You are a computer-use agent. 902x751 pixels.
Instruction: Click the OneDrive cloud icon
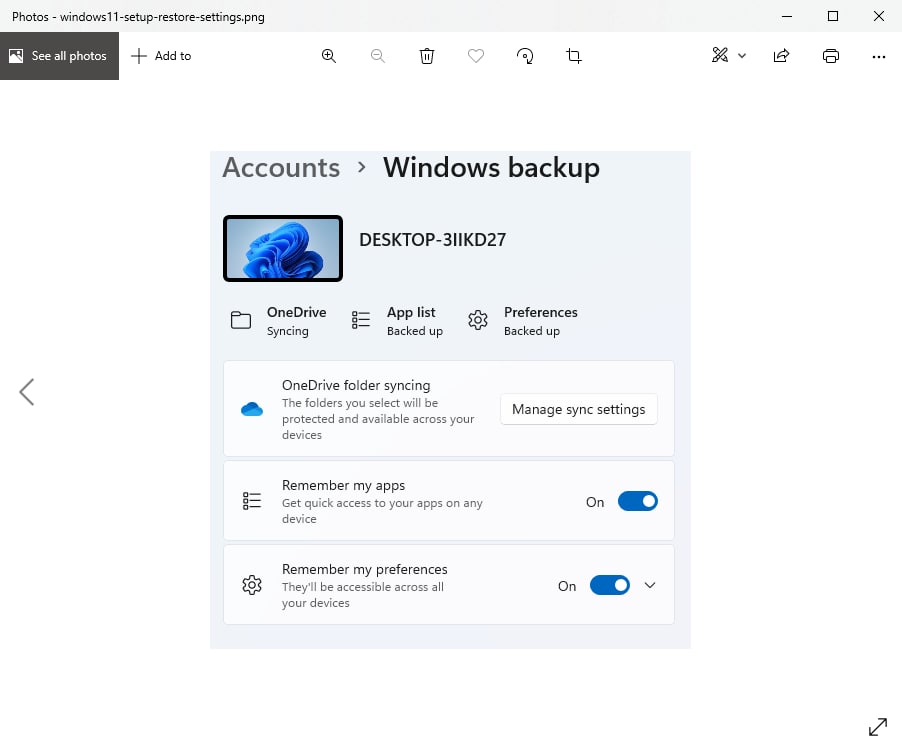tap(252, 409)
